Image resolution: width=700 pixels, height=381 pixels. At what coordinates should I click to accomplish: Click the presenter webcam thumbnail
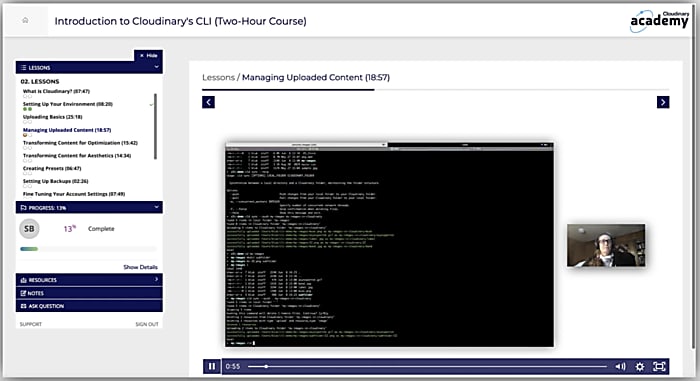pos(606,245)
